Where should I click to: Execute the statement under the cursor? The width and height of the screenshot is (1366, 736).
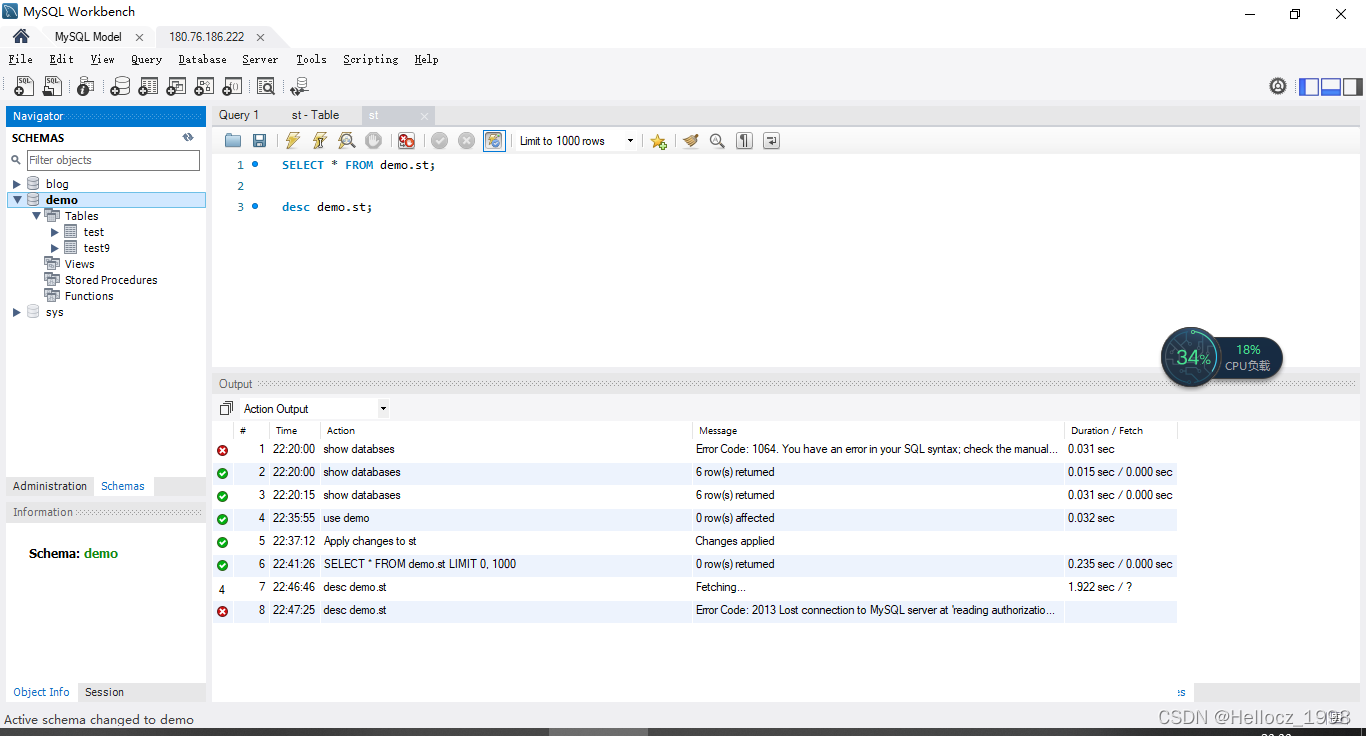(x=320, y=141)
